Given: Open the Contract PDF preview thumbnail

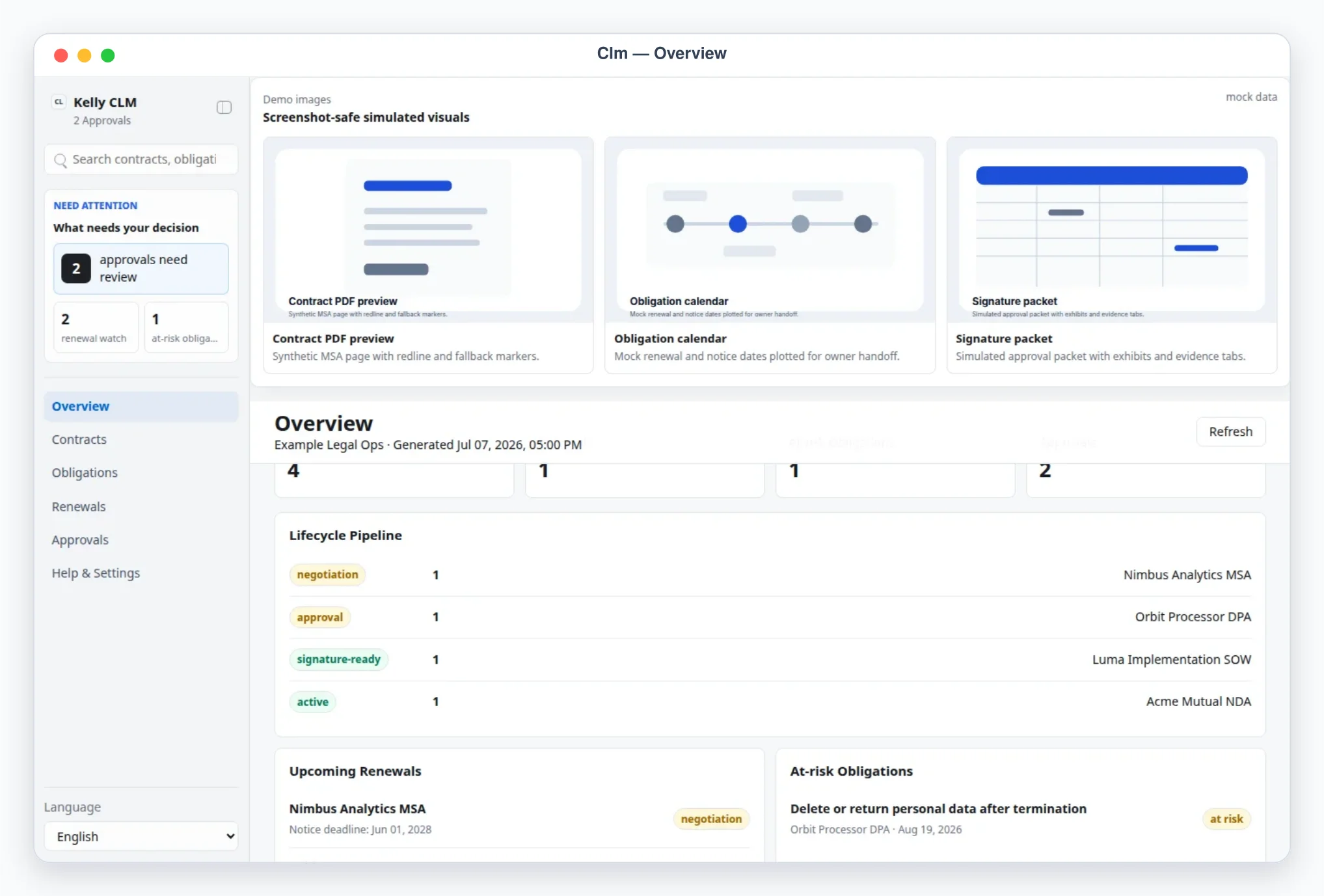Looking at the screenshot, I should pyautogui.click(x=428, y=230).
